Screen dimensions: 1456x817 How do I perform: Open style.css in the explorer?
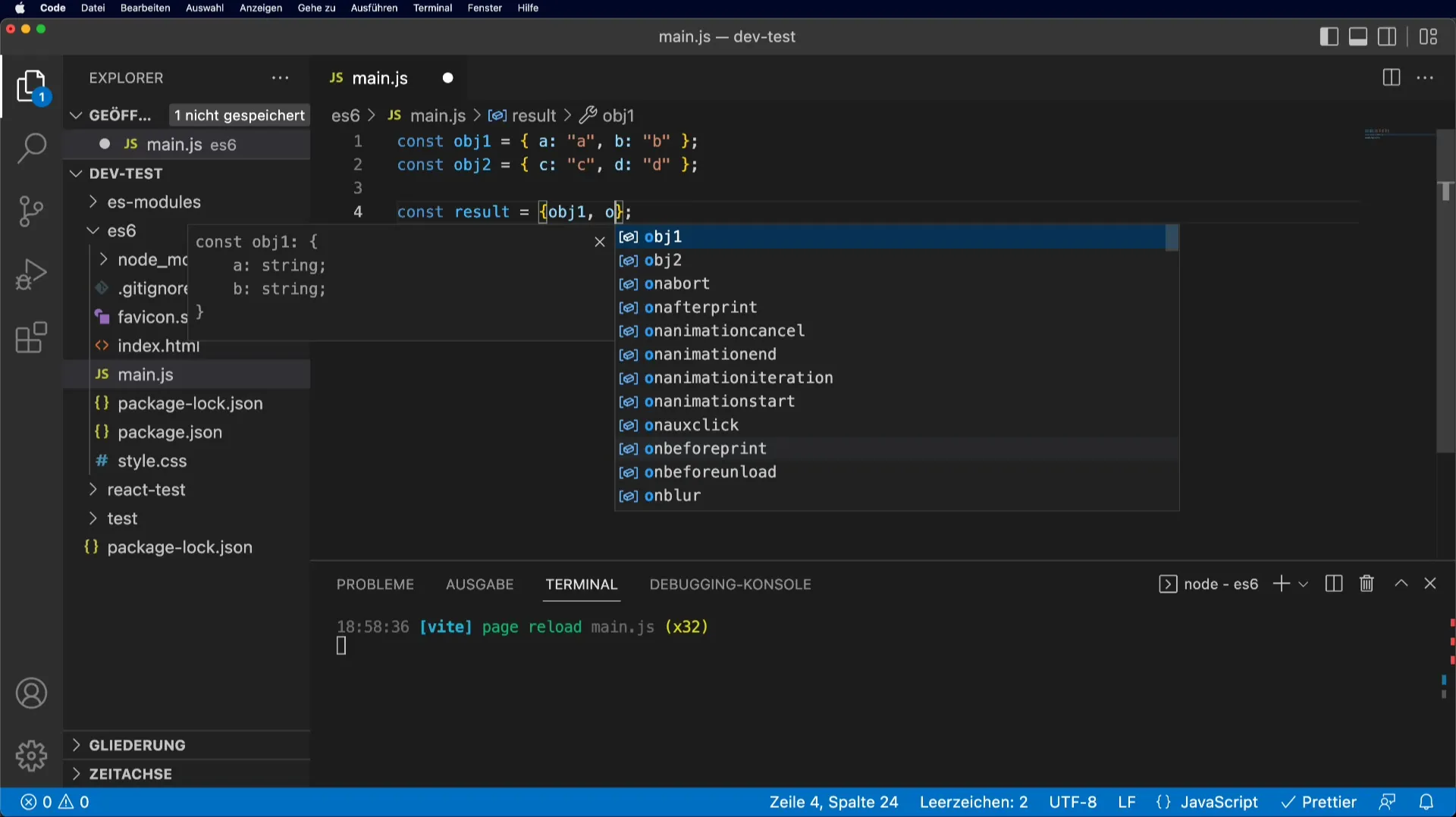(187, 461)
